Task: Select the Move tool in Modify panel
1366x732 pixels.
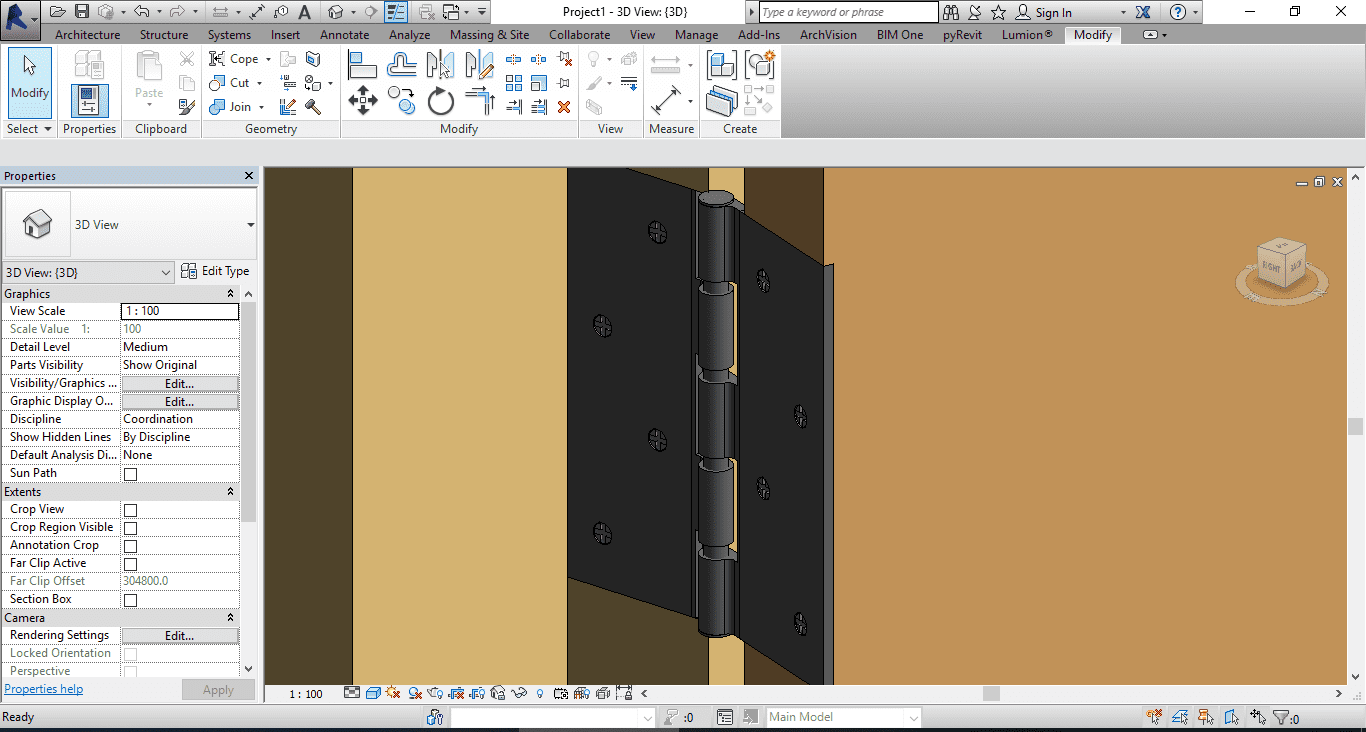Action: [x=362, y=101]
